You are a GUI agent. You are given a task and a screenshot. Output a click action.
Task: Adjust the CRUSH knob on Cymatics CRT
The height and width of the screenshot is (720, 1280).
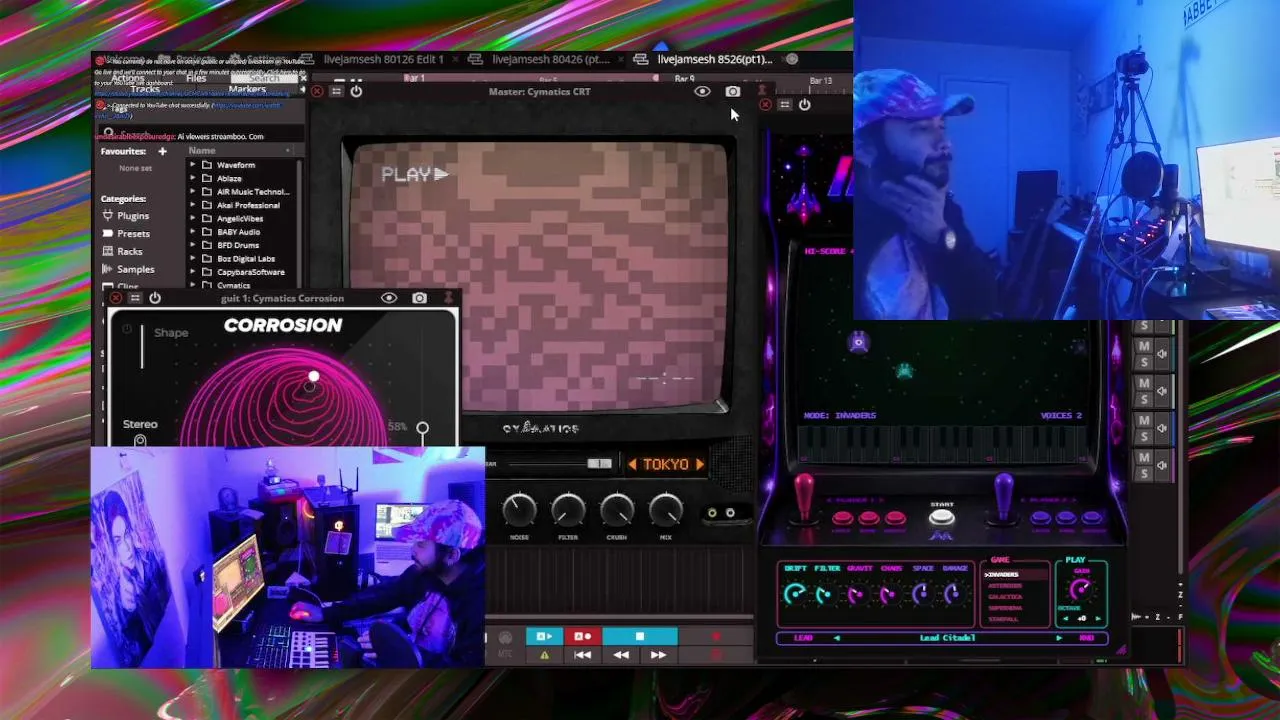pyautogui.click(x=617, y=511)
